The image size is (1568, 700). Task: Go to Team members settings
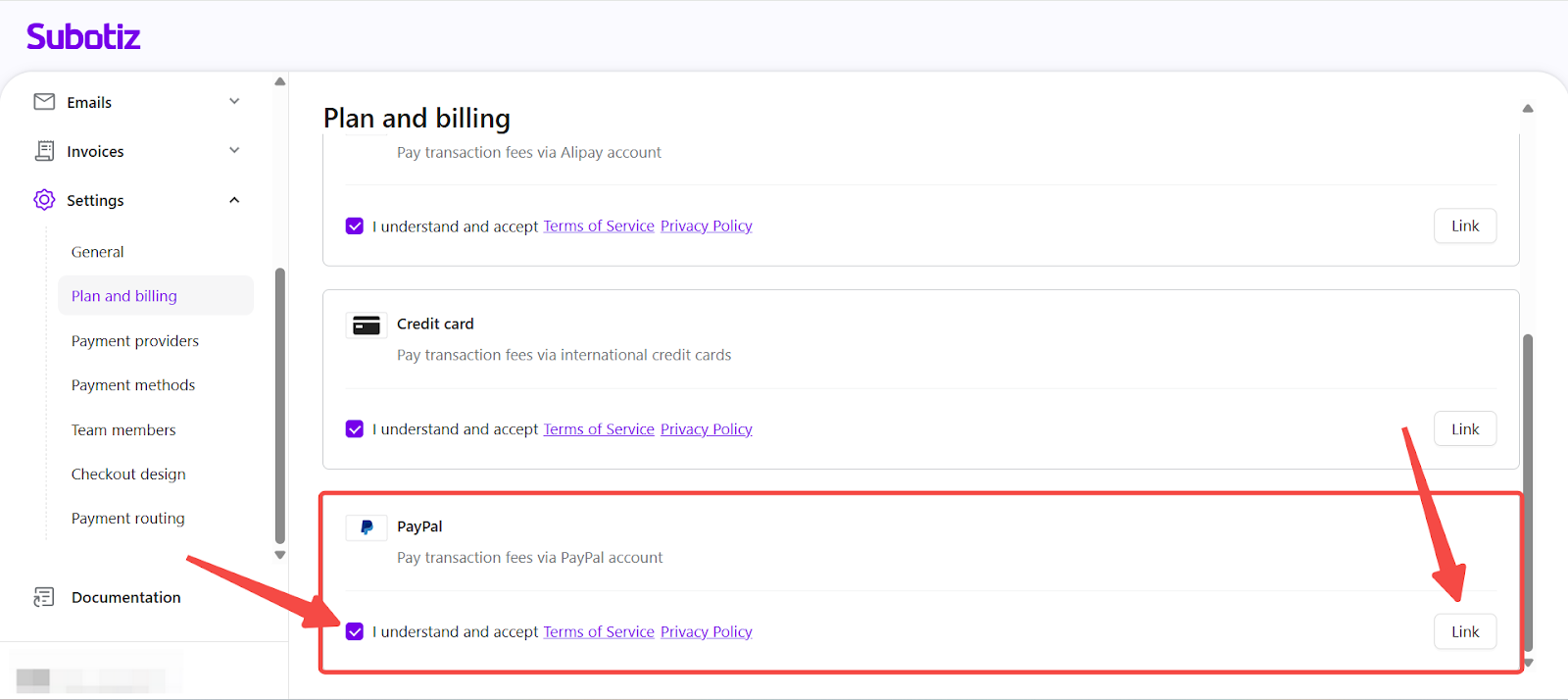(x=123, y=430)
